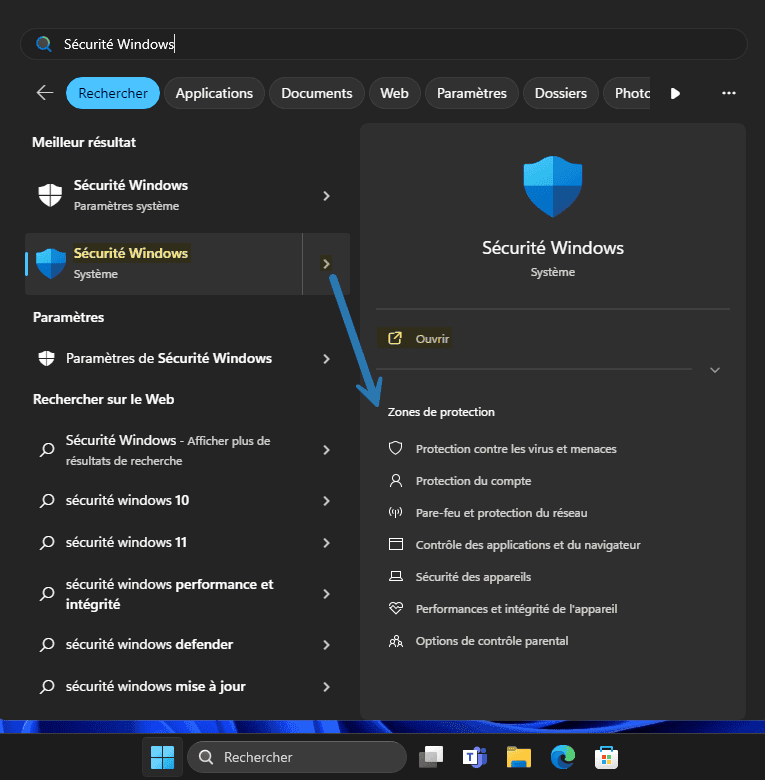The height and width of the screenshot is (780, 765).
Task: Switch to the Web filter tab
Action: (x=394, y=93)
